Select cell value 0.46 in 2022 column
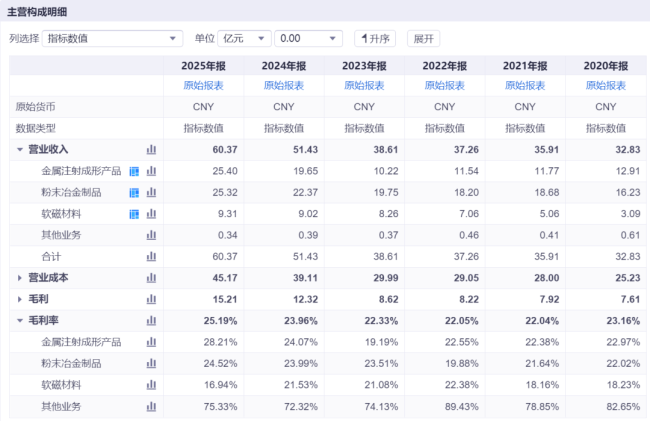This screenshot has height=421, width=650. (469, 235)
